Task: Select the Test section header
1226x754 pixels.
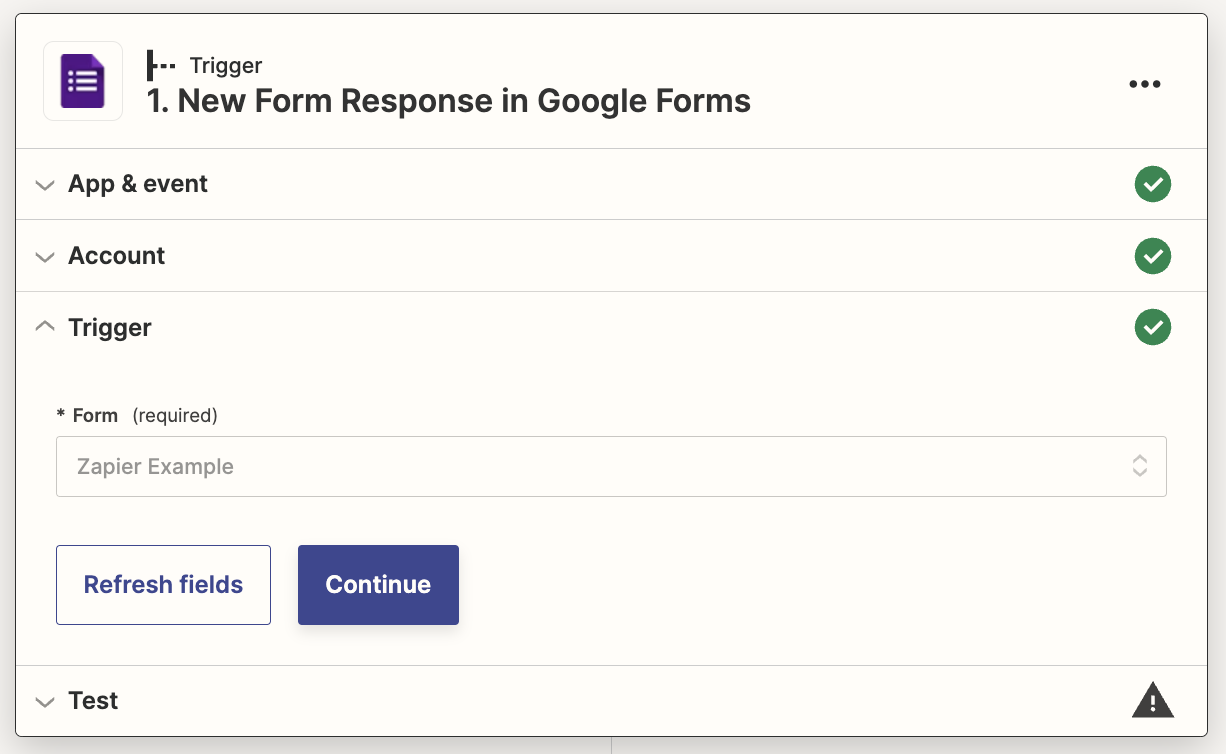Action: point(93,701)
